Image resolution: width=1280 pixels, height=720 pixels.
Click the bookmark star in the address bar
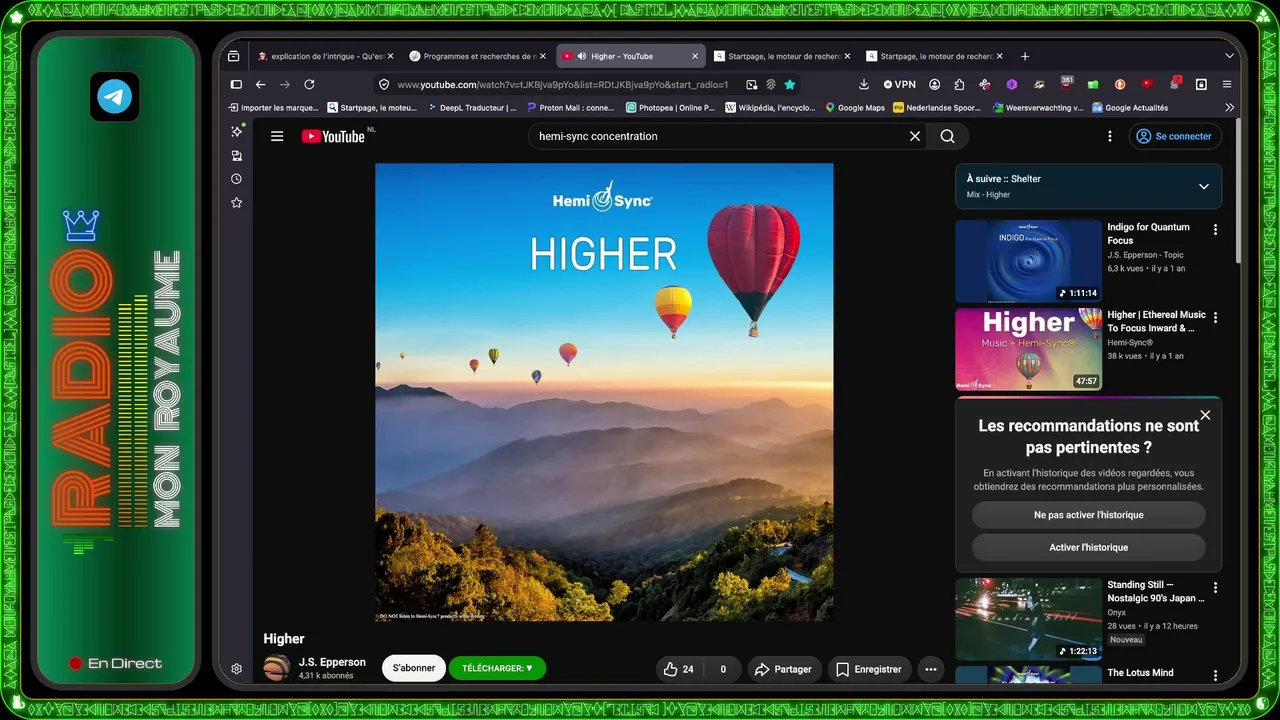790,85
